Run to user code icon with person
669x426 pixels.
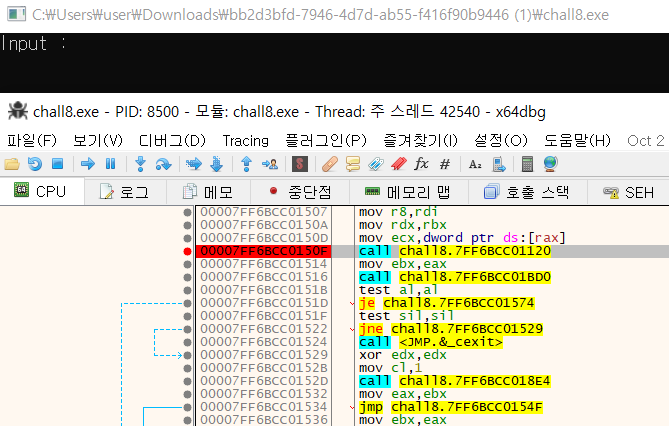tap(270, 164)
